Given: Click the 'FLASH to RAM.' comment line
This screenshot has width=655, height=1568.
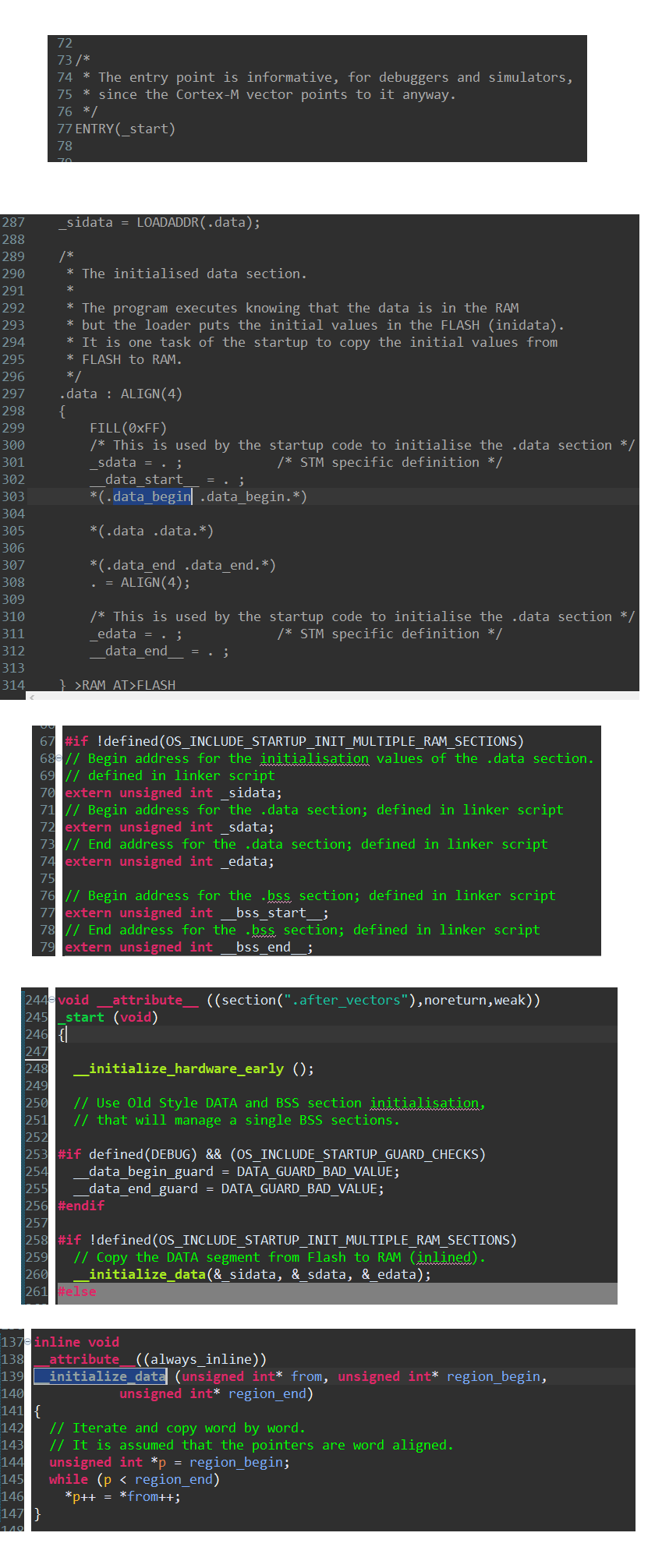Looking at the screenshot, I should 125,359.
